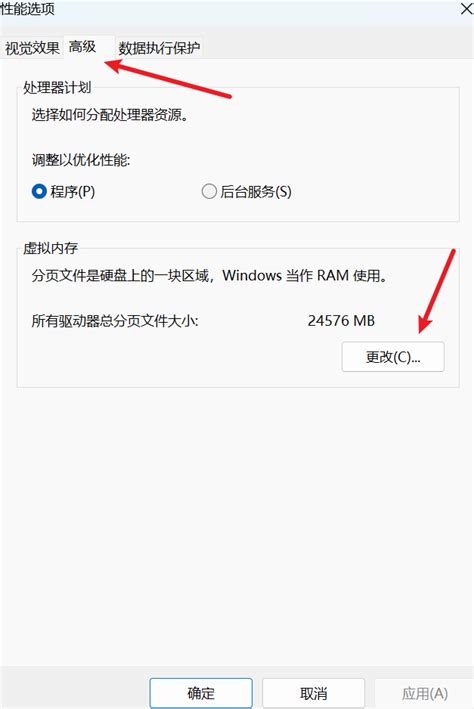Click the 后台服务(S) option label text

coord(256,191)
